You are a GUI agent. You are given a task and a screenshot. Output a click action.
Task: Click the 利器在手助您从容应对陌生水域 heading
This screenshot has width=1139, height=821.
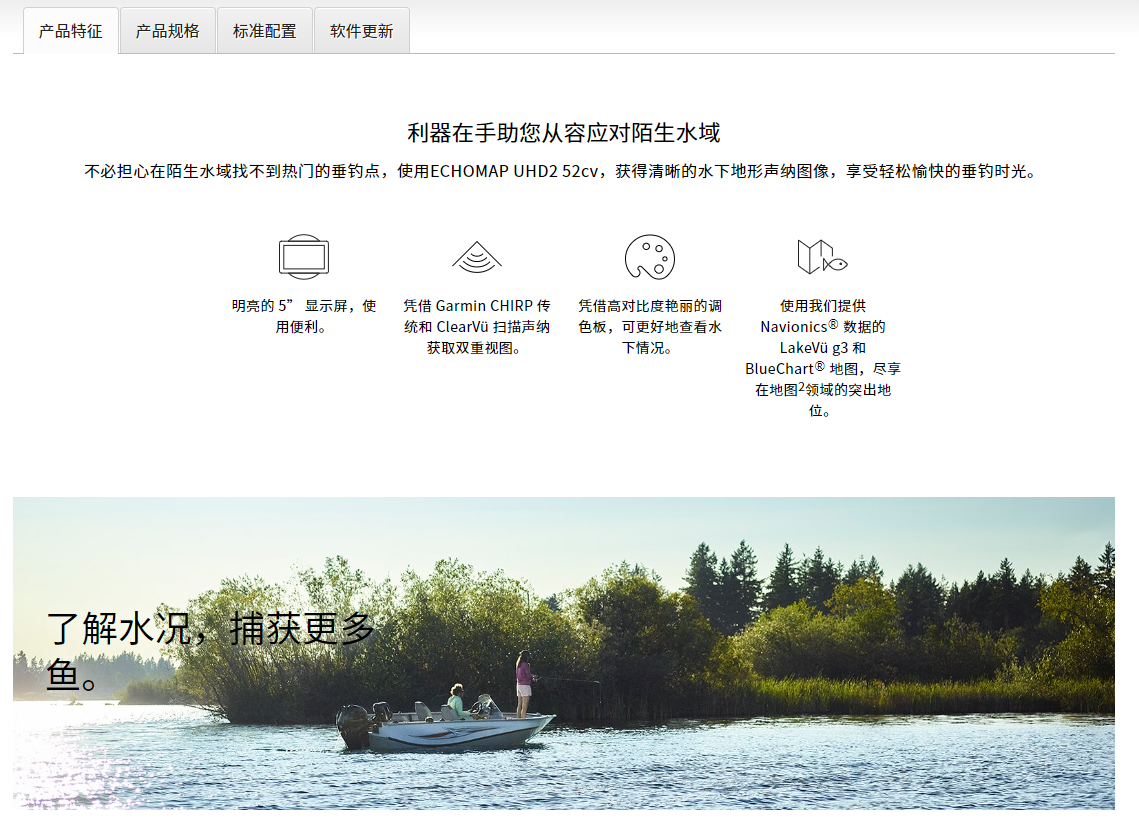(x=564, y=133)
